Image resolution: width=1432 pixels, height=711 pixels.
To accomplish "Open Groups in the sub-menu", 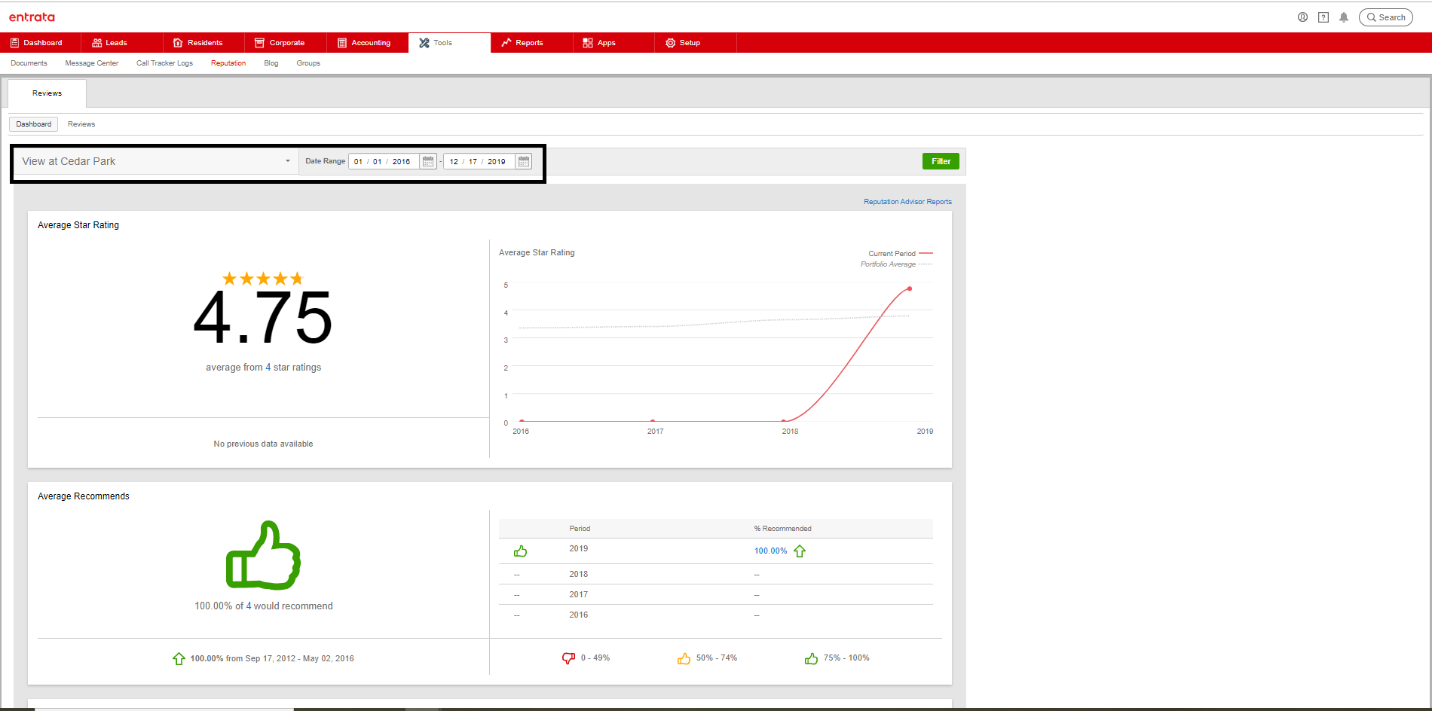I will click(x=308, y=63).
